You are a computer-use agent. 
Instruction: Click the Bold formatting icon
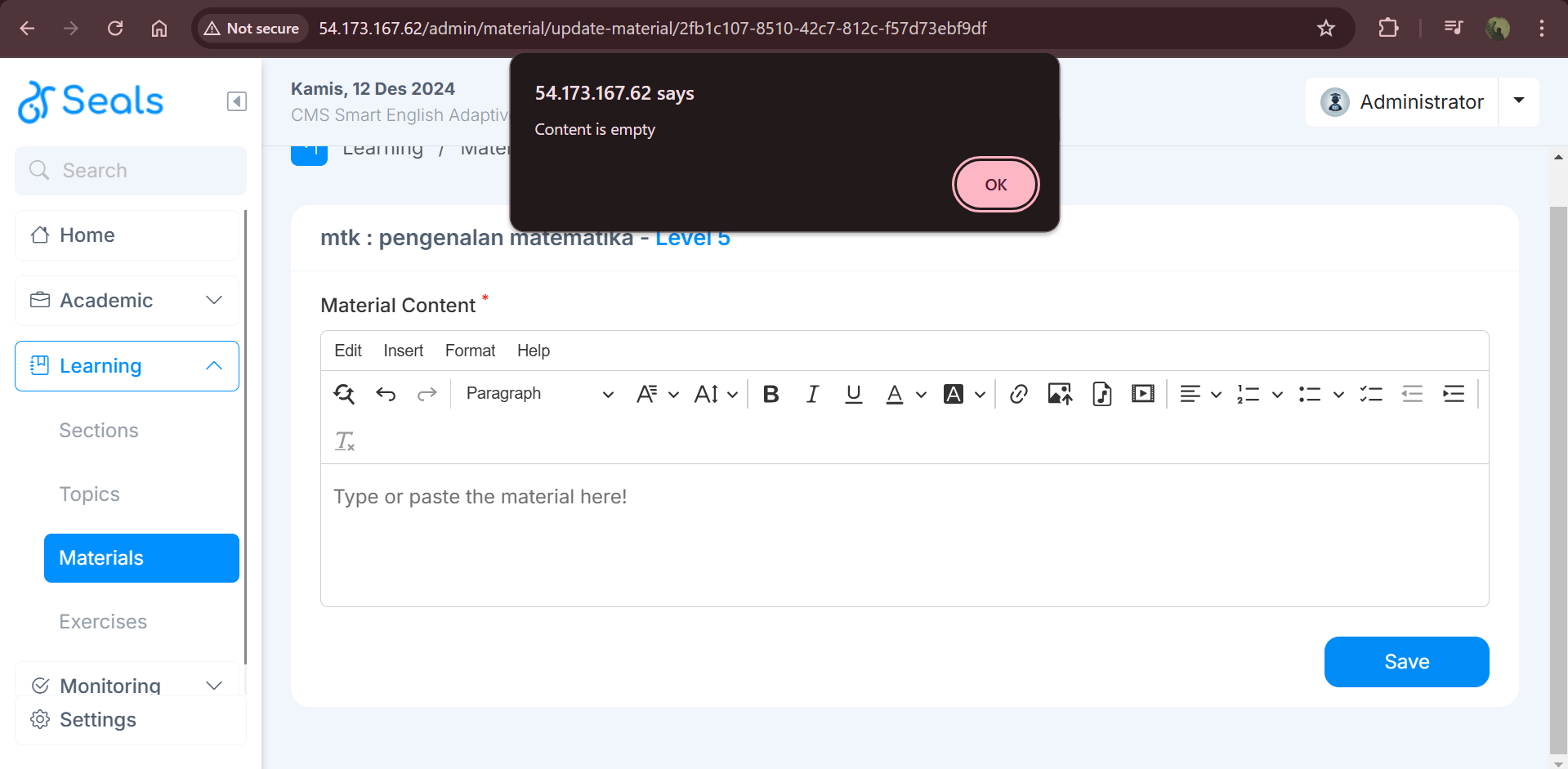click(x=771, y=395)
